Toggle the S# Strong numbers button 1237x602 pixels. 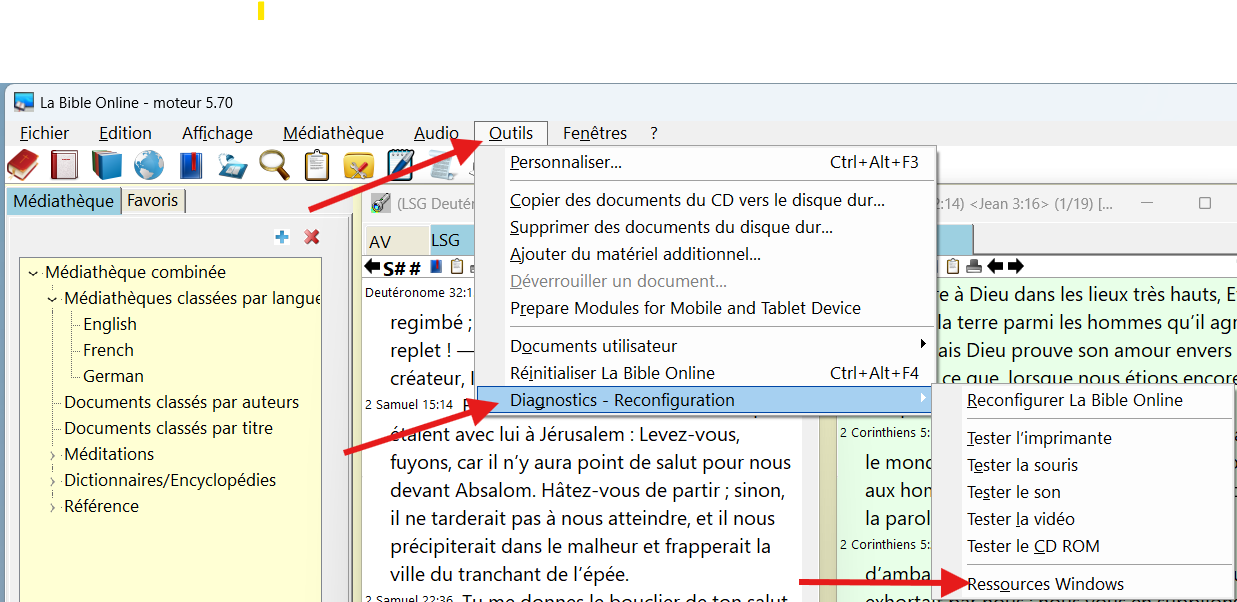(x=394, y=267)
